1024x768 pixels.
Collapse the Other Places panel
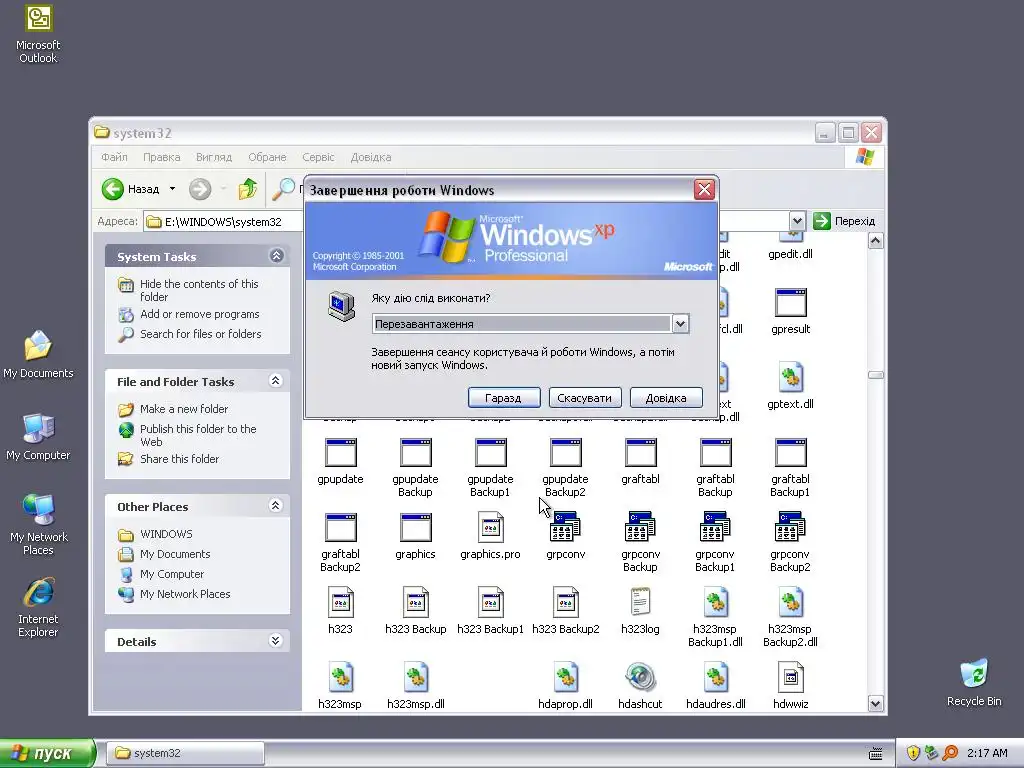point(276,505)
